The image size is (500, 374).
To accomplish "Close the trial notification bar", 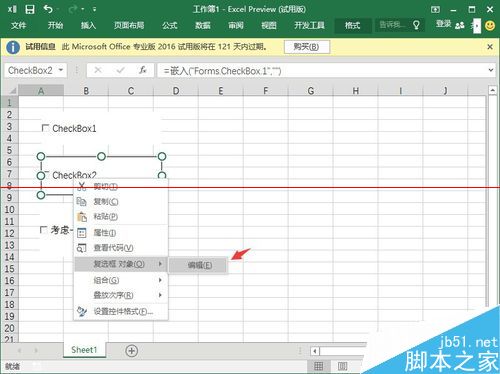I will click(x=490, y=47).
